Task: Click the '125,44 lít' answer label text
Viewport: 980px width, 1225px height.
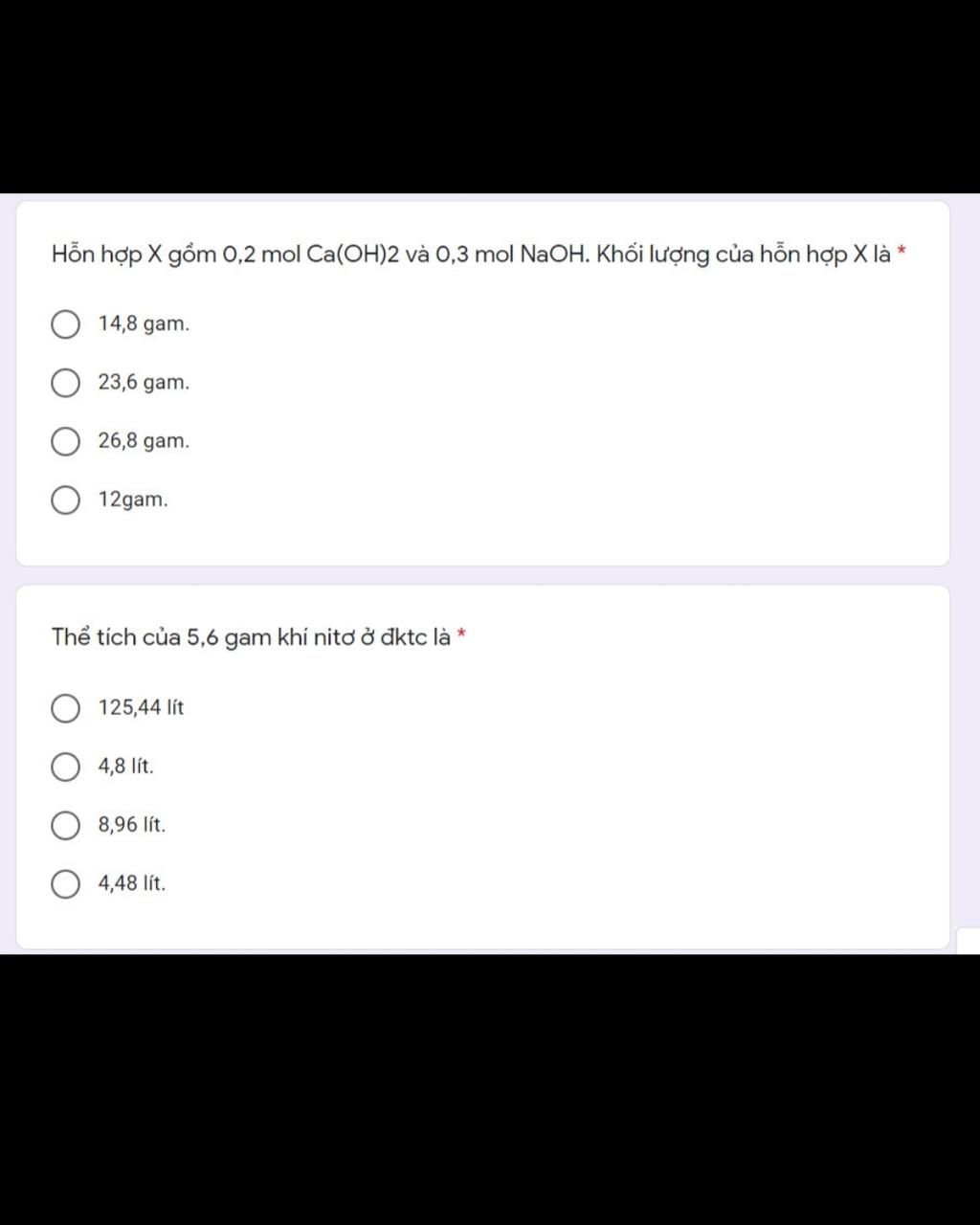Action: [141, 708]
